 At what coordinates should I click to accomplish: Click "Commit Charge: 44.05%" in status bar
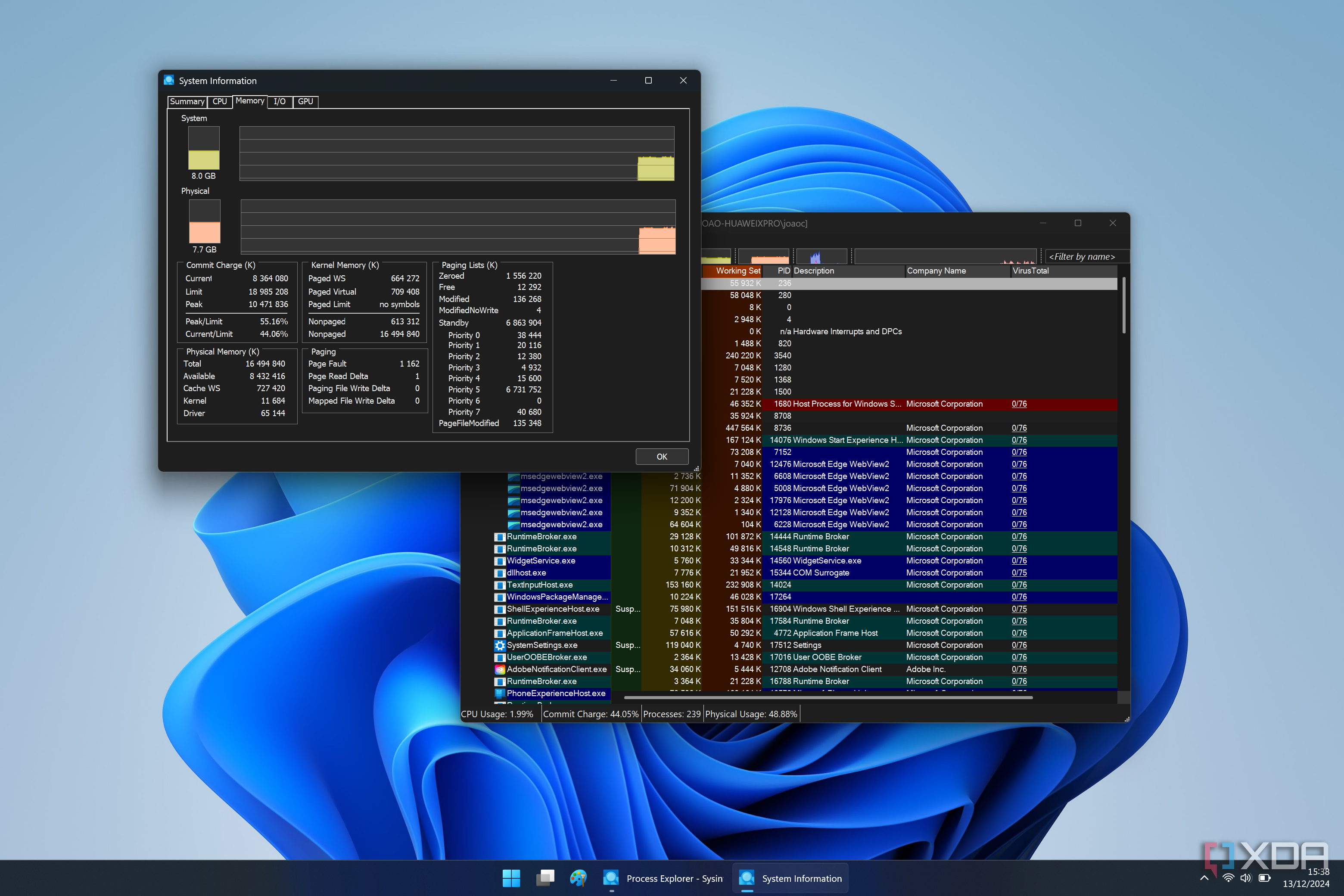click(590, 714)
